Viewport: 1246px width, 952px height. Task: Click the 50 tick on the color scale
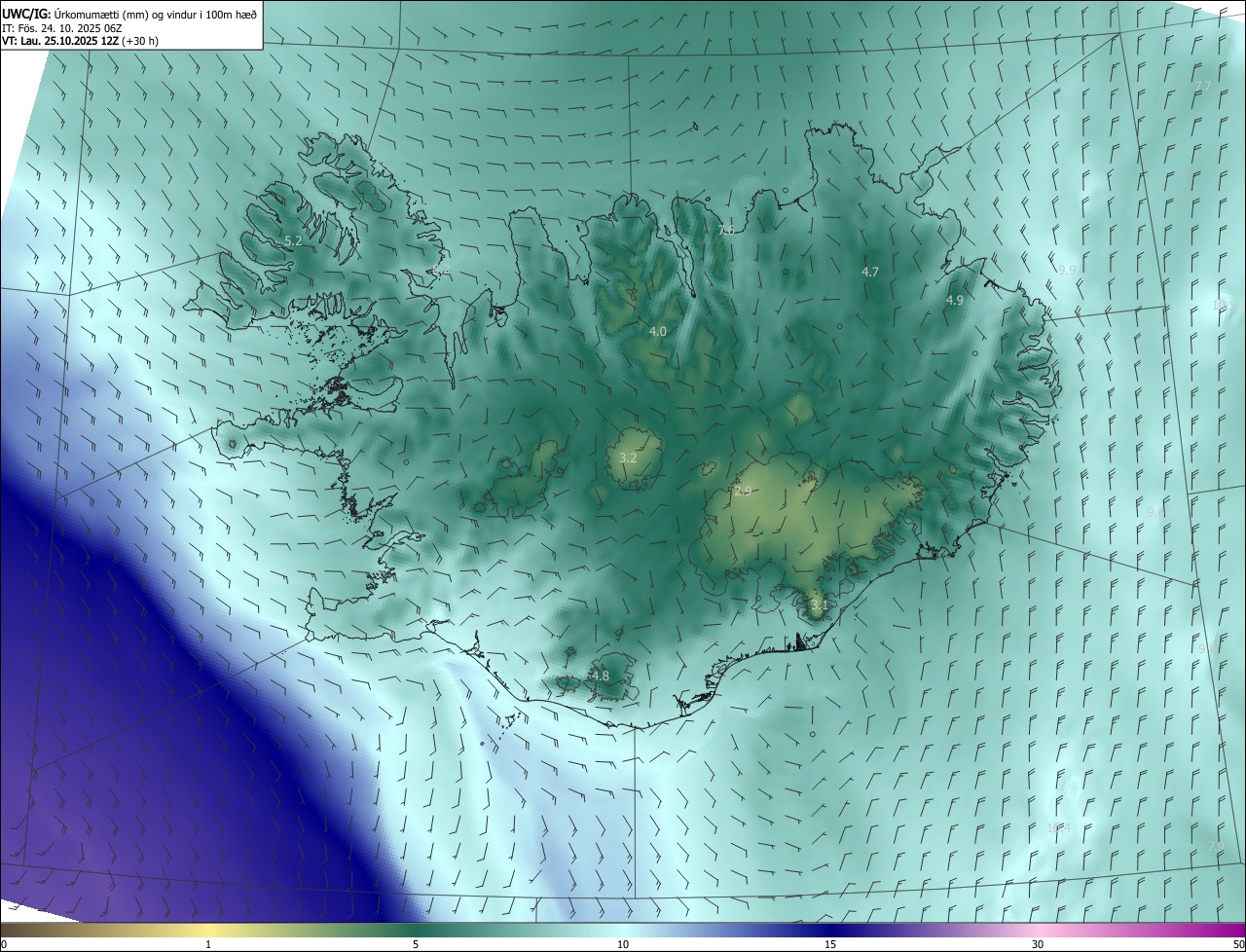(1238, 945)
